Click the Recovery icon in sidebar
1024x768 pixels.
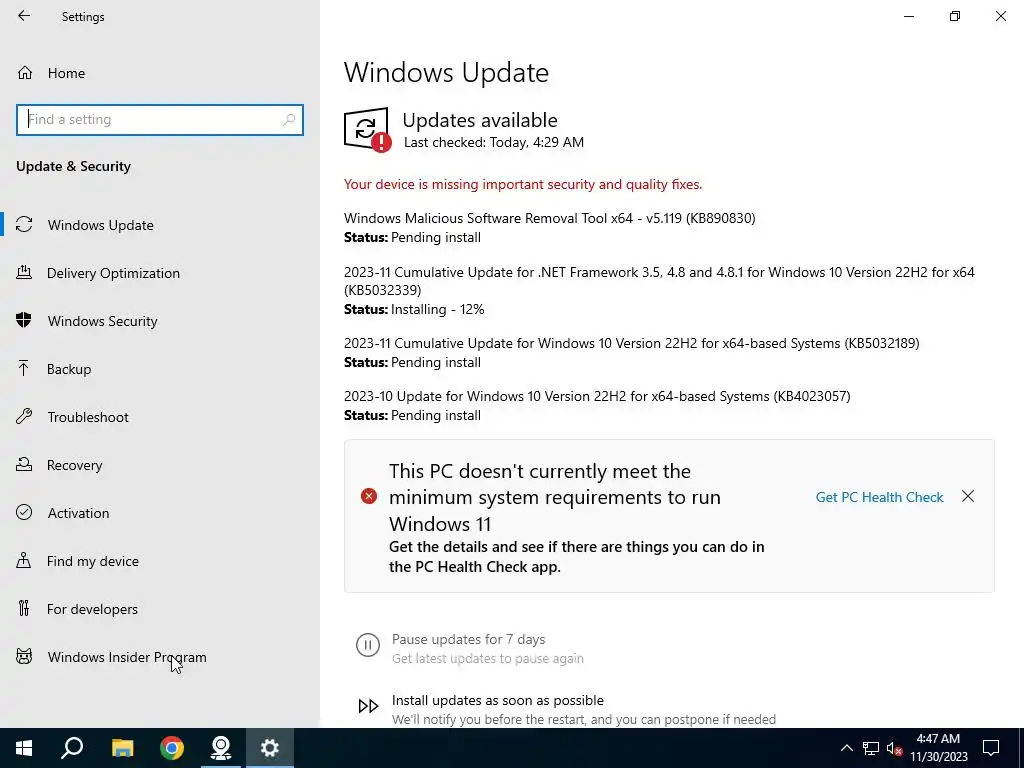pos(24,464)
